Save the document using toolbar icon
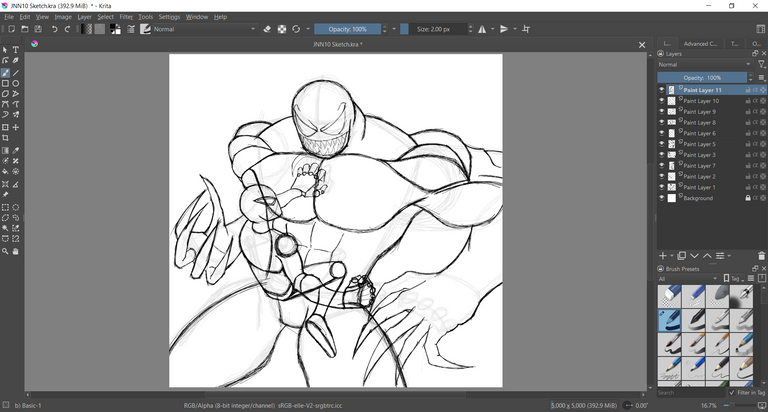 (38, 29)
